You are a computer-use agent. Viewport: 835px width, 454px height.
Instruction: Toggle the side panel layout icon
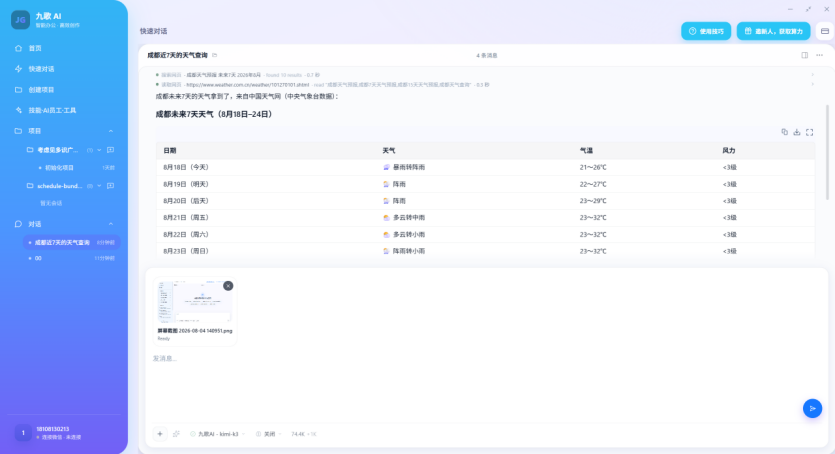[805, 55]
